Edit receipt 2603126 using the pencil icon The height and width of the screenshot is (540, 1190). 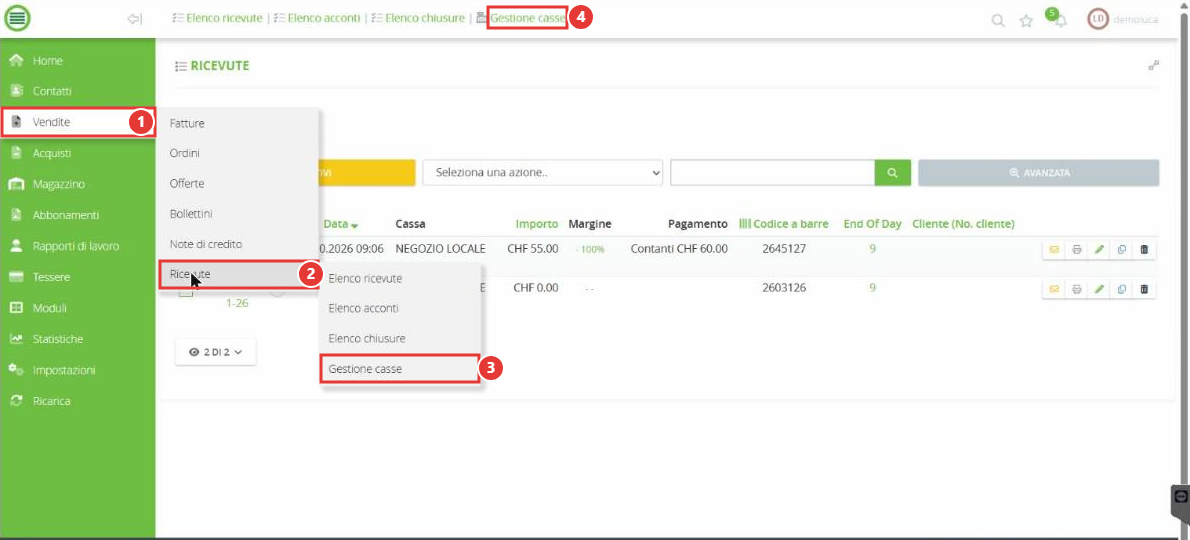[1099, 288]
